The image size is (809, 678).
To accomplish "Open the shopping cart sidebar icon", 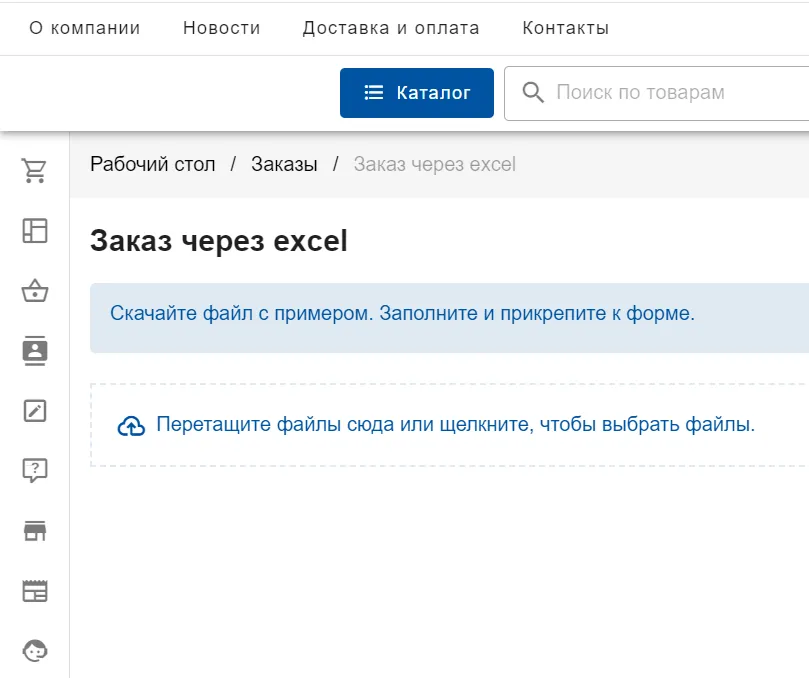I will click(x=35, y=170).
